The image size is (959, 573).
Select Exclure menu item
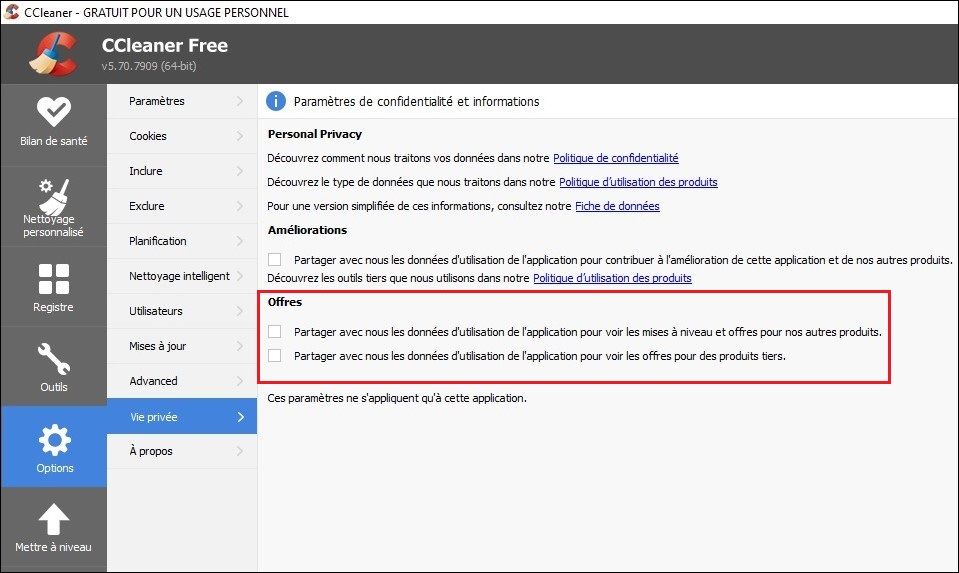[x=182, y=206]
